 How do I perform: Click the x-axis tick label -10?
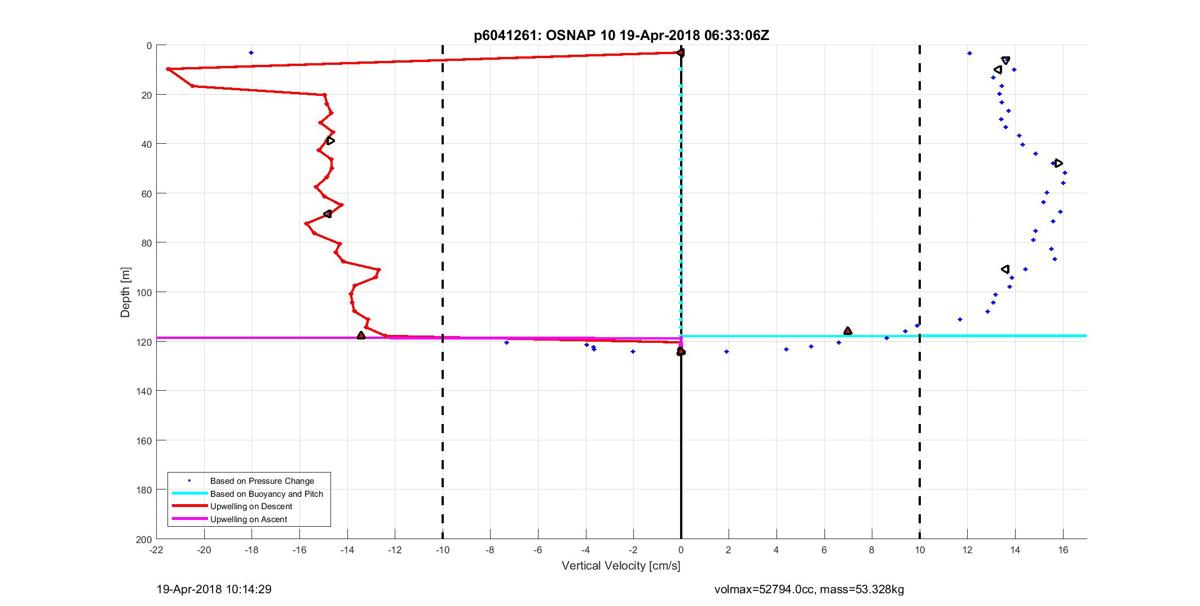point(442,551)
